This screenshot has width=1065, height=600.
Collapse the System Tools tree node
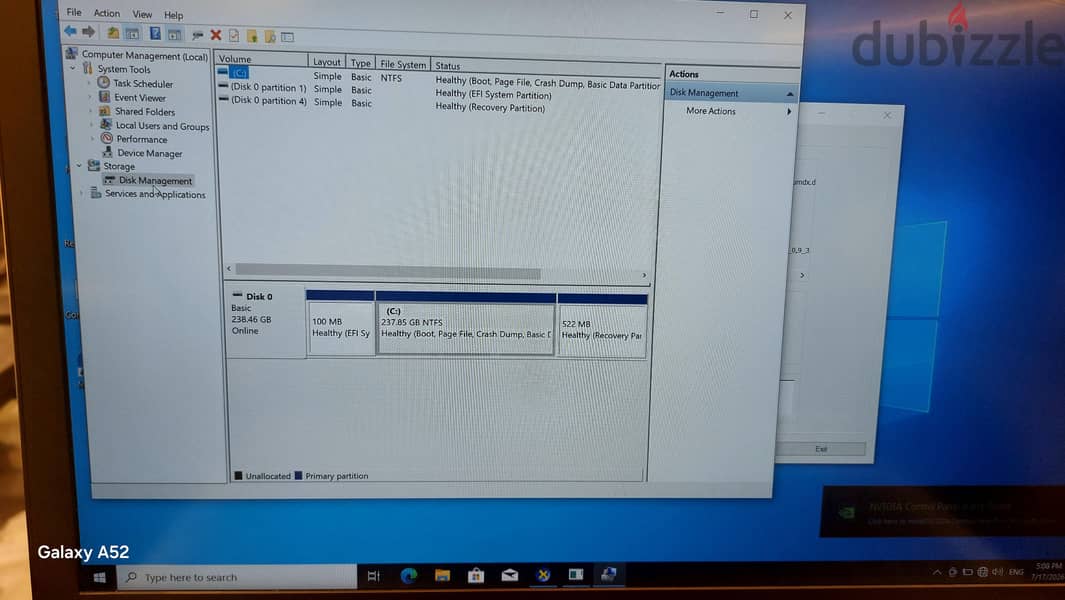pyautogui.click(x=73, y=69)
